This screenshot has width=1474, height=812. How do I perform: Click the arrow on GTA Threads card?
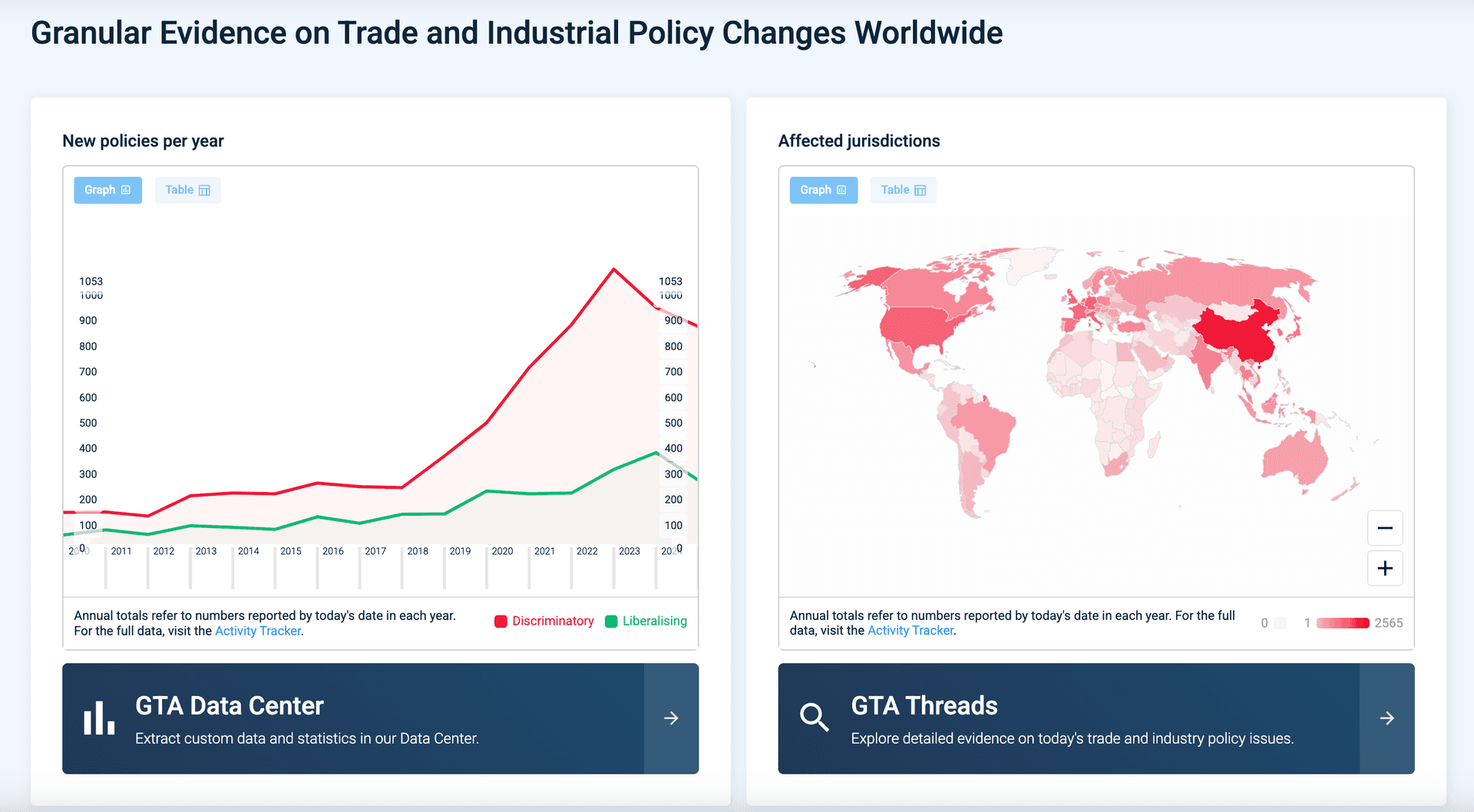click(x=1386, y=718)
